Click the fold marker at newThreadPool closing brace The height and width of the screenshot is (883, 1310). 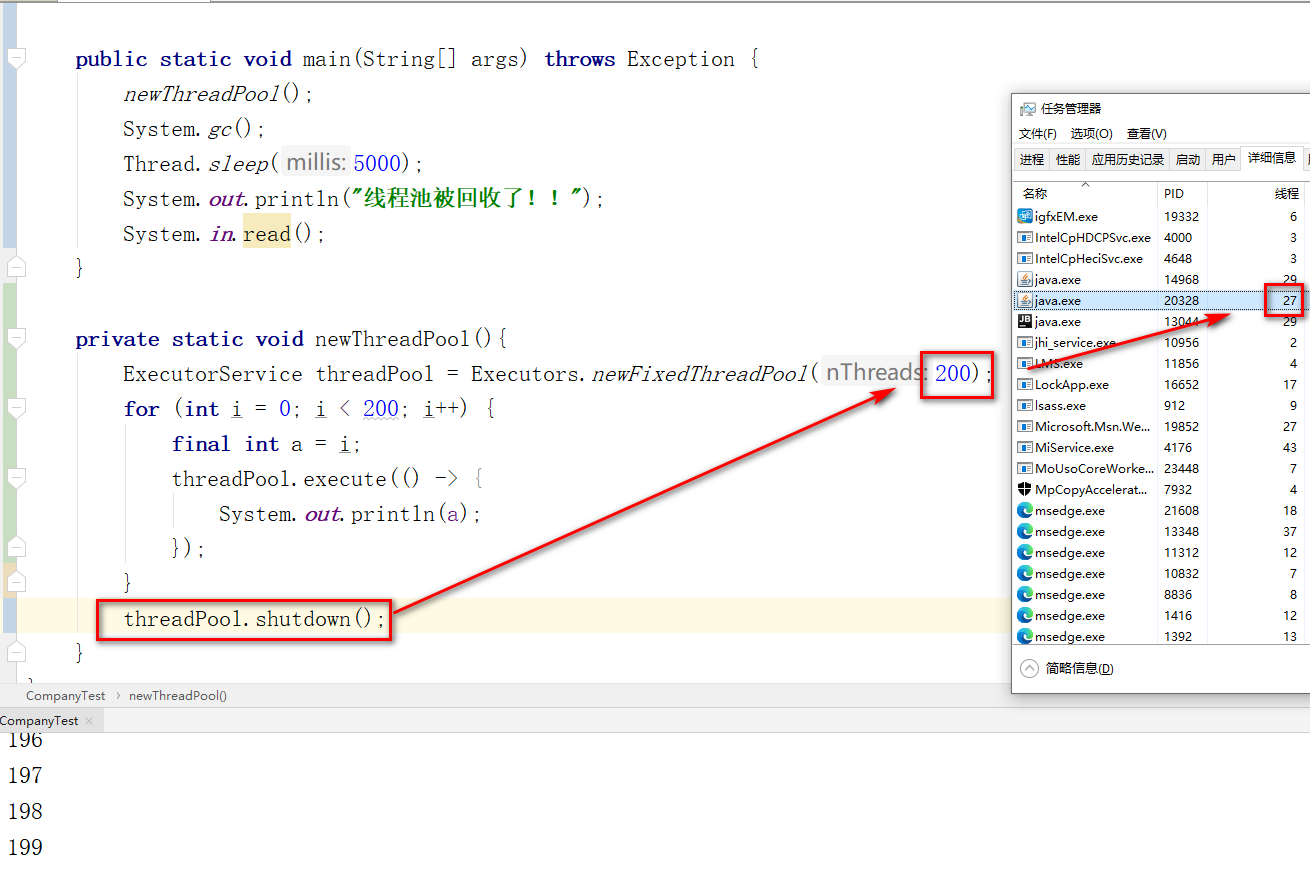tap(16, 652)
